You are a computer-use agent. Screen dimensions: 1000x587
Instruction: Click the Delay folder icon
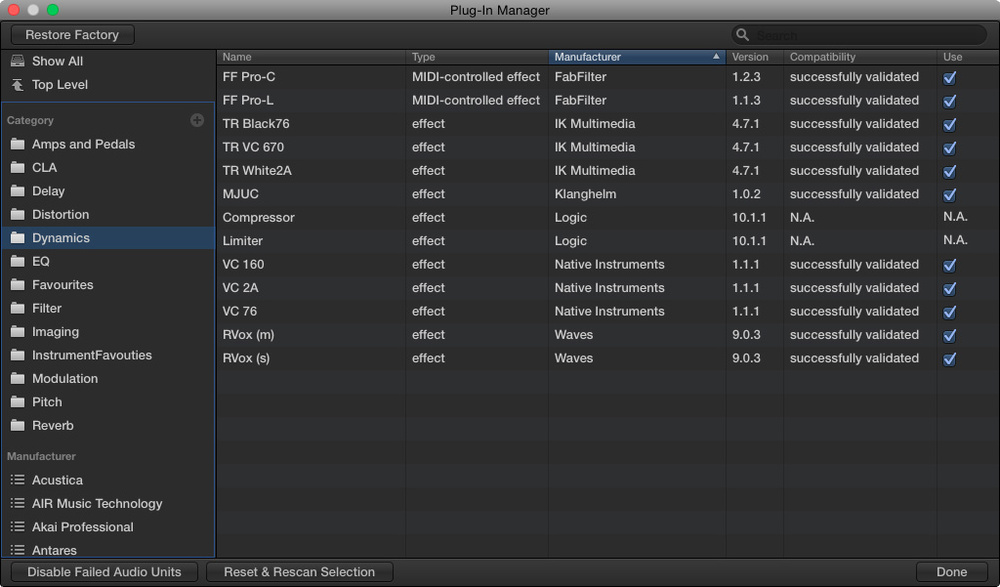(x=18, y=191)
